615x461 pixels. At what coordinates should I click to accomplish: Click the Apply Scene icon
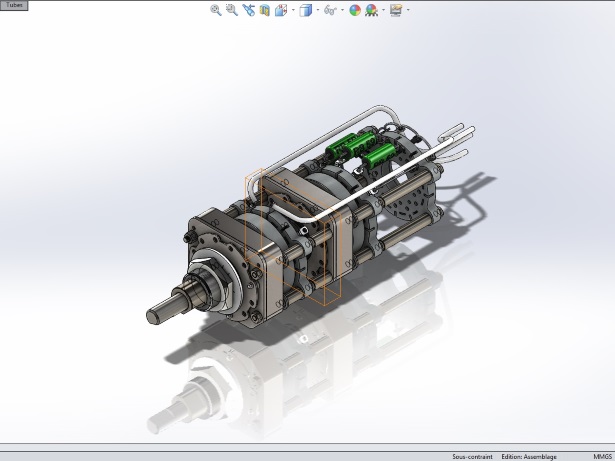click(372, 11)
